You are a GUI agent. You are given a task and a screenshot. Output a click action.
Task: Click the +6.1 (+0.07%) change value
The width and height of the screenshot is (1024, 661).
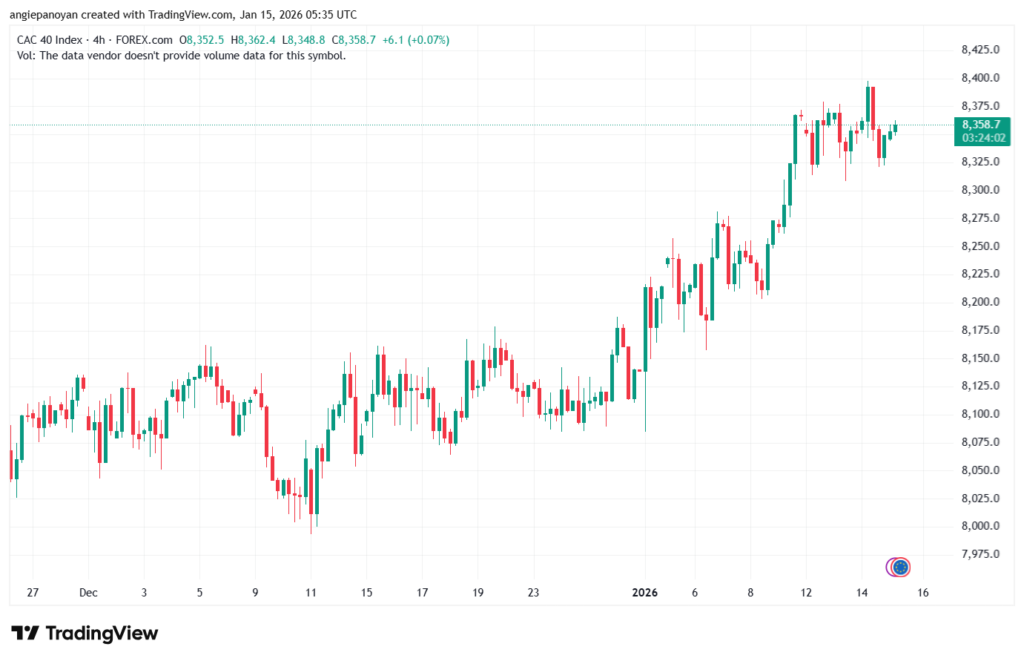(x=415, y=40)
